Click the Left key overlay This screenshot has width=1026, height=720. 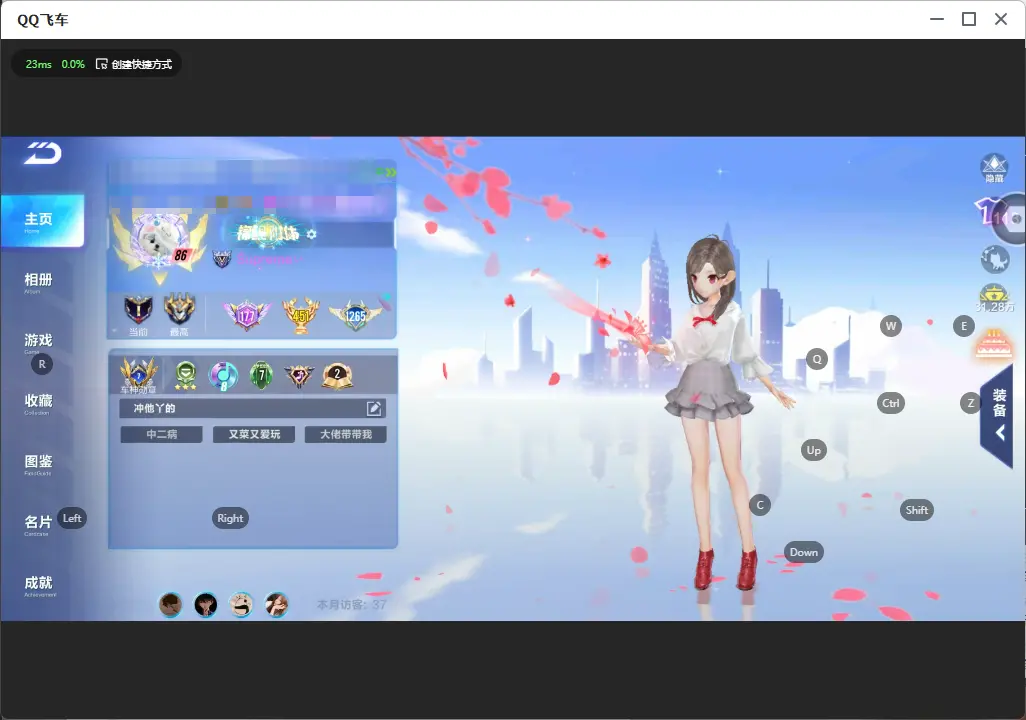[x=72, y=518]
